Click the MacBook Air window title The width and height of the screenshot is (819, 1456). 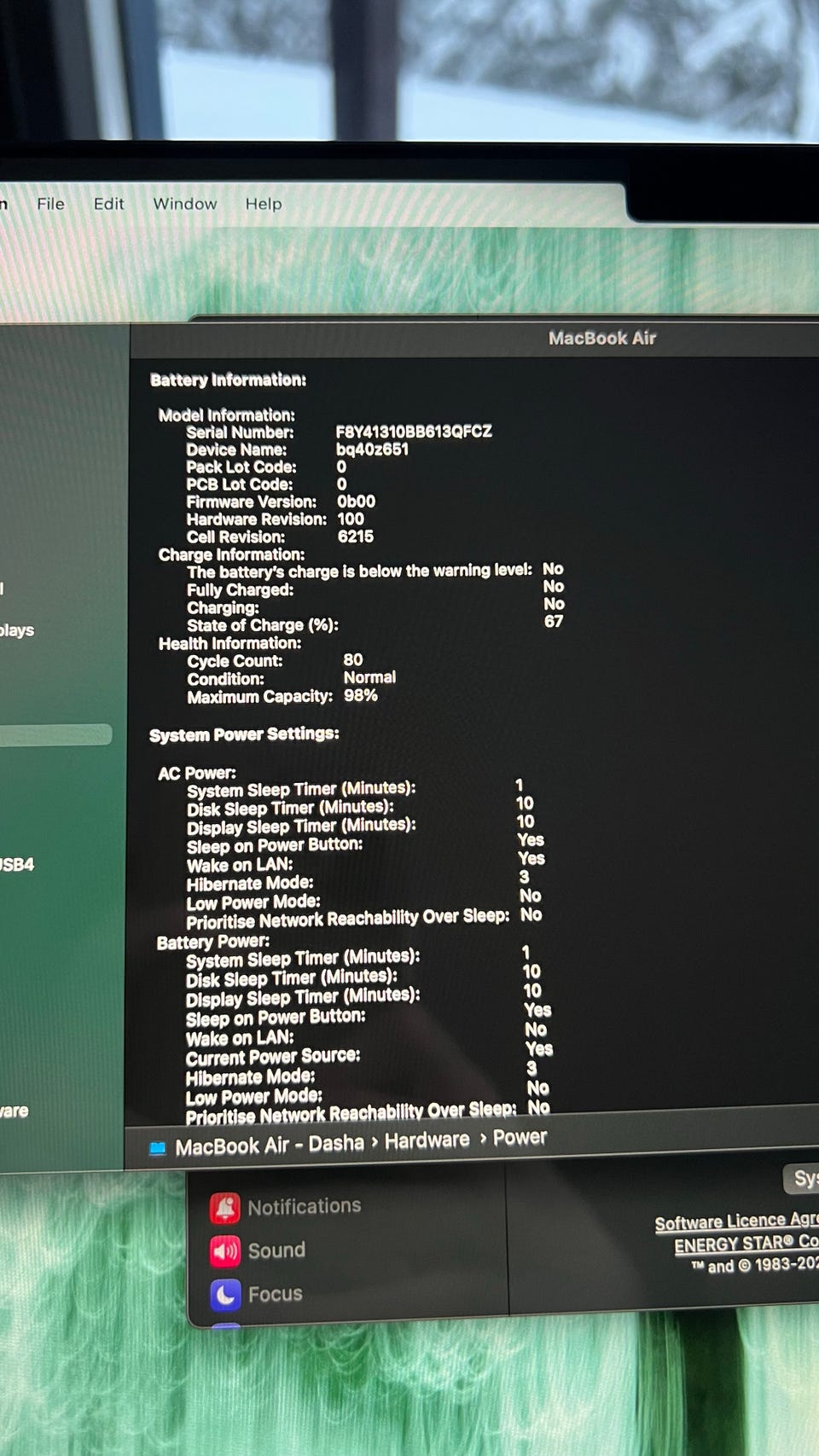coord(602,338)
